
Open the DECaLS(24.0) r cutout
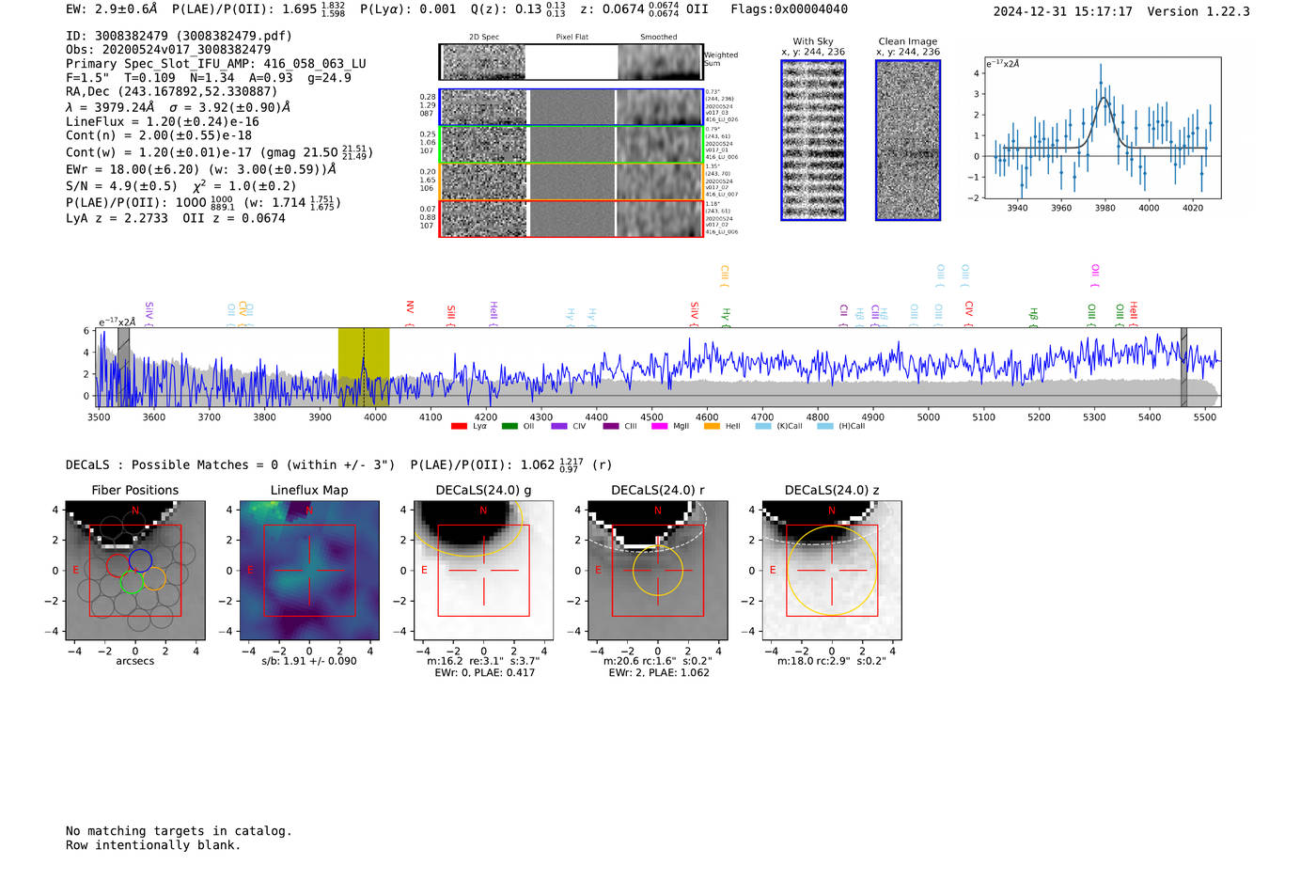tap(658, 570)
